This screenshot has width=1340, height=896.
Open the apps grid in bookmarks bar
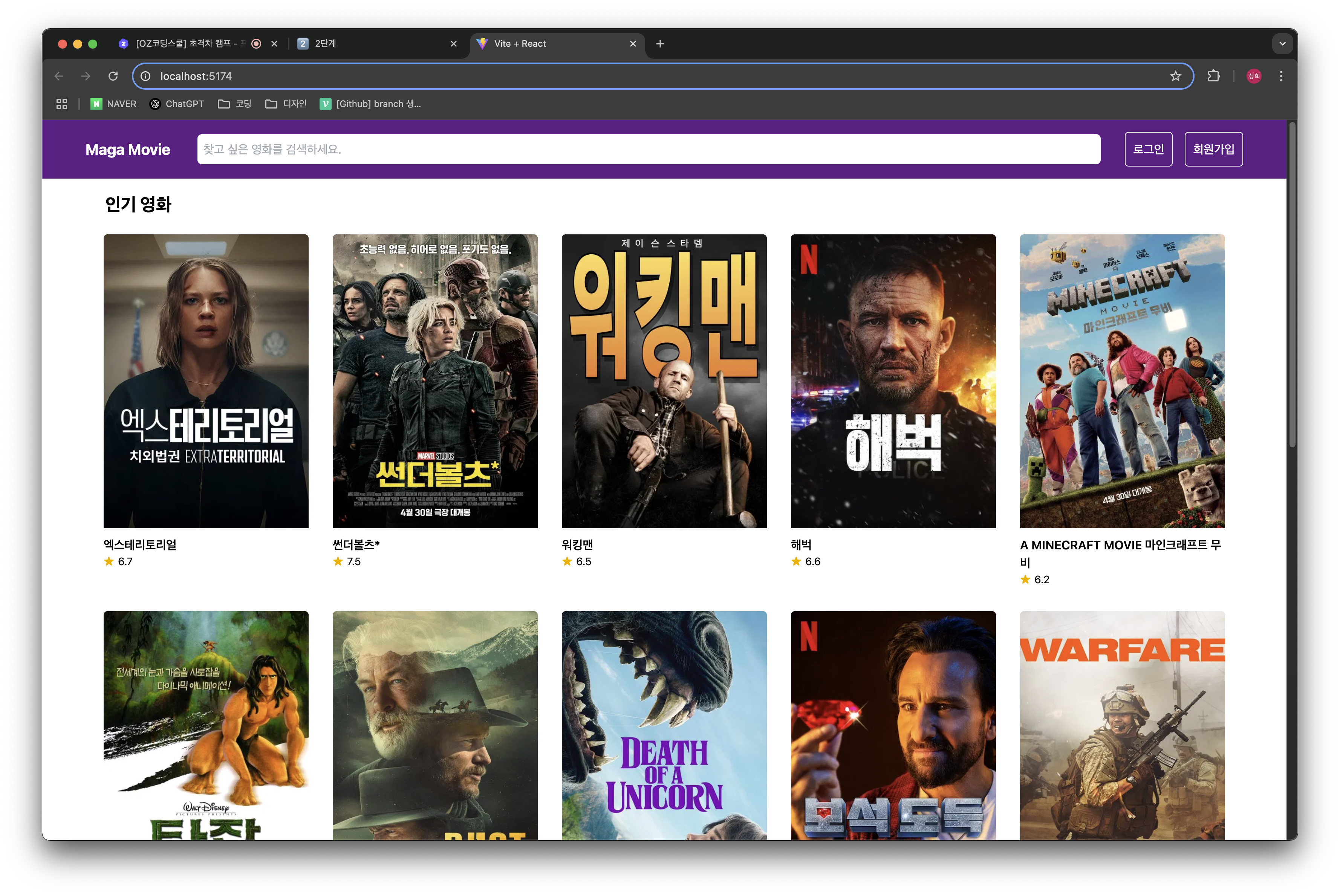(62, 104)
